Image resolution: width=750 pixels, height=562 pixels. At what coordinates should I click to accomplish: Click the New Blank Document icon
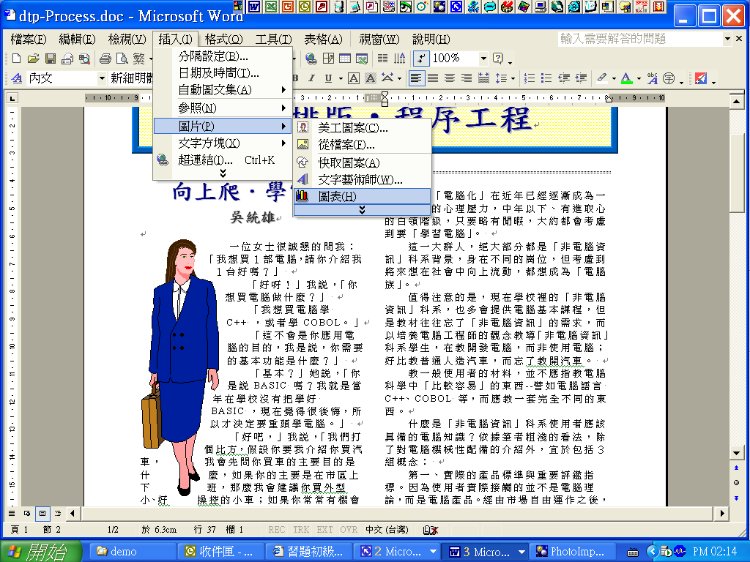tap(16, 58)
